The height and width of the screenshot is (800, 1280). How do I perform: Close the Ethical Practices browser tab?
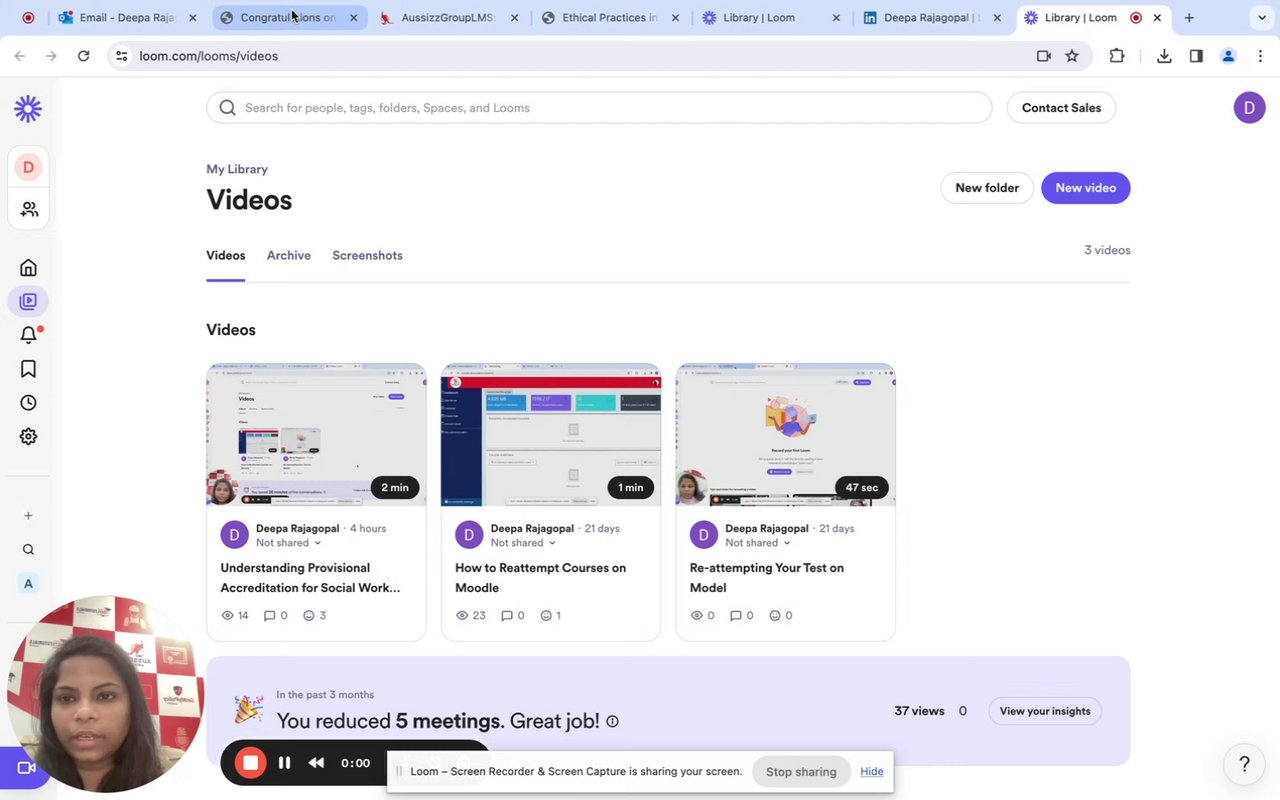pos(676,18)
